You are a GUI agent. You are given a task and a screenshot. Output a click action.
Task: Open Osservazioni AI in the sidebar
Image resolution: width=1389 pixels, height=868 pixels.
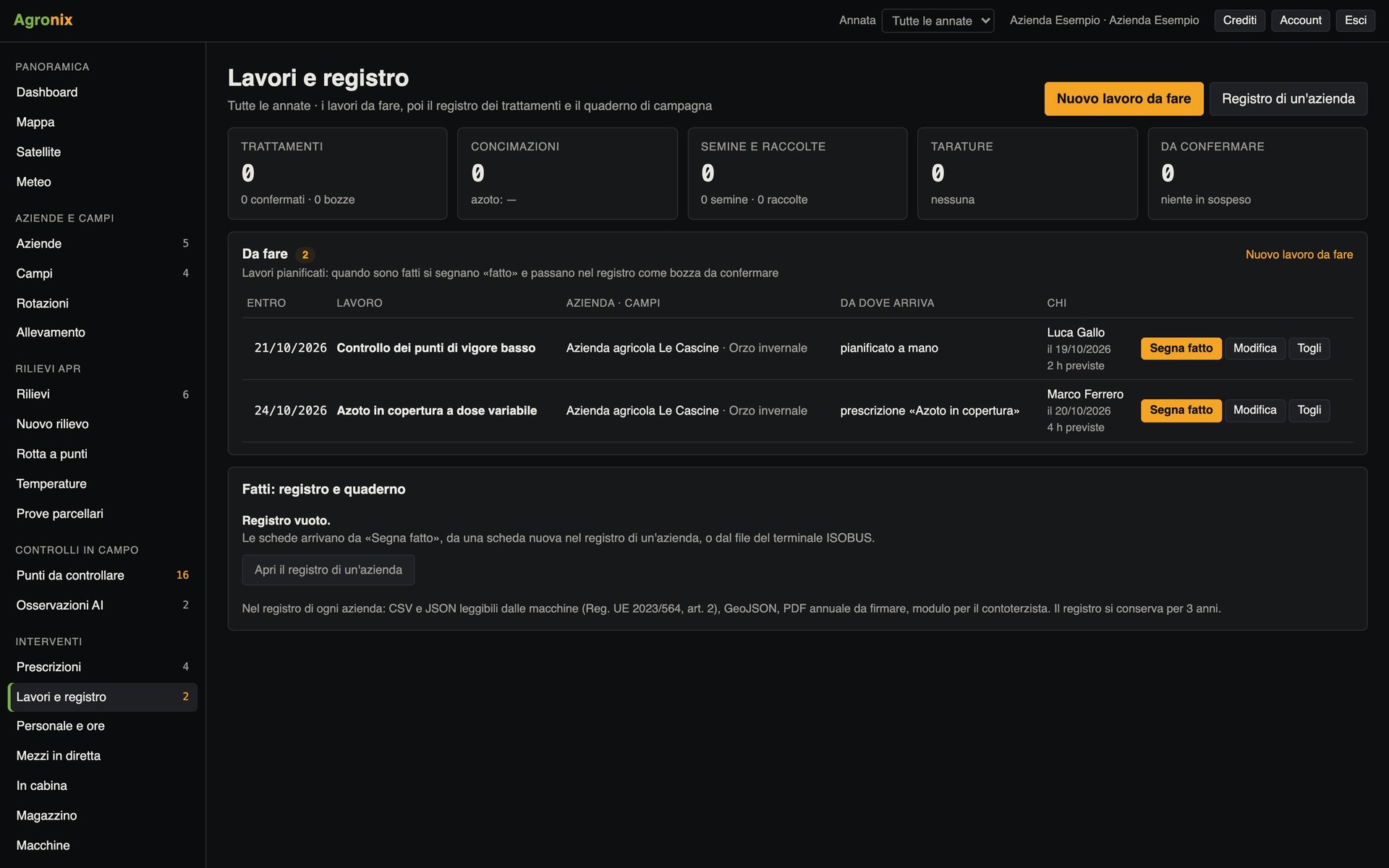[x=103, y=605]
